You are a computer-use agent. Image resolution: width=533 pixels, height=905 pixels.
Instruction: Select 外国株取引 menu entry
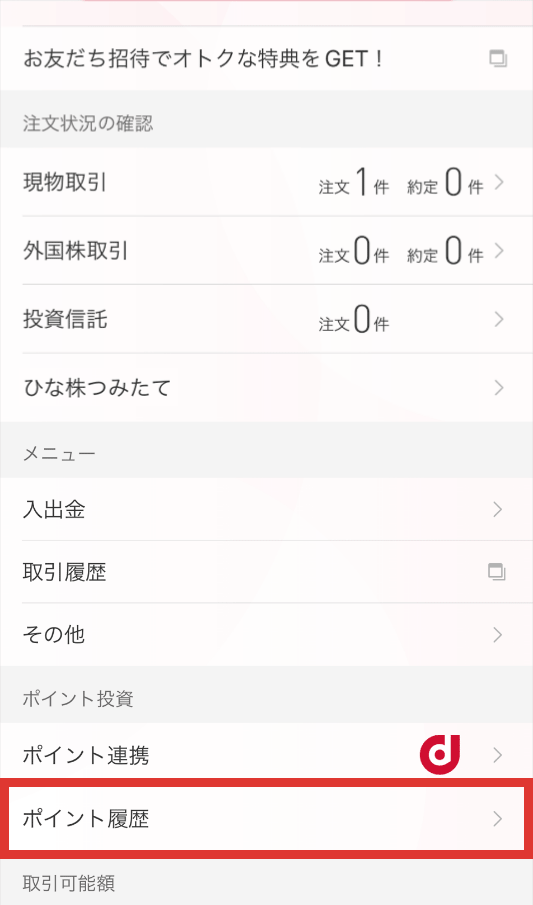pos(266,251)
